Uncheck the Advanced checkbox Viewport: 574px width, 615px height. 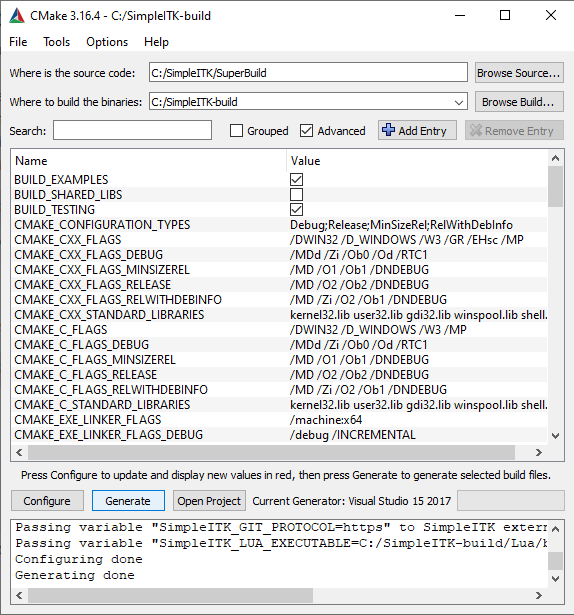point(306,131)
